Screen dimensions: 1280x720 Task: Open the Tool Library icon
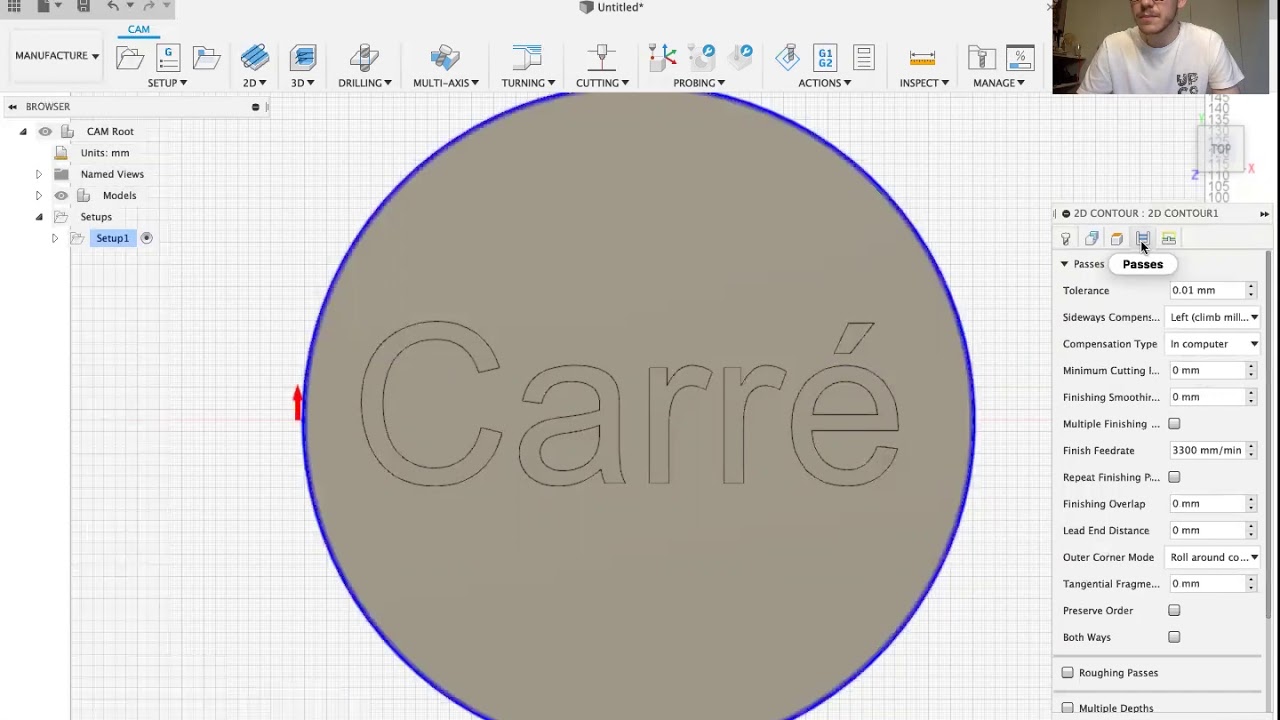pyautogui.click(x=981, y=57)
